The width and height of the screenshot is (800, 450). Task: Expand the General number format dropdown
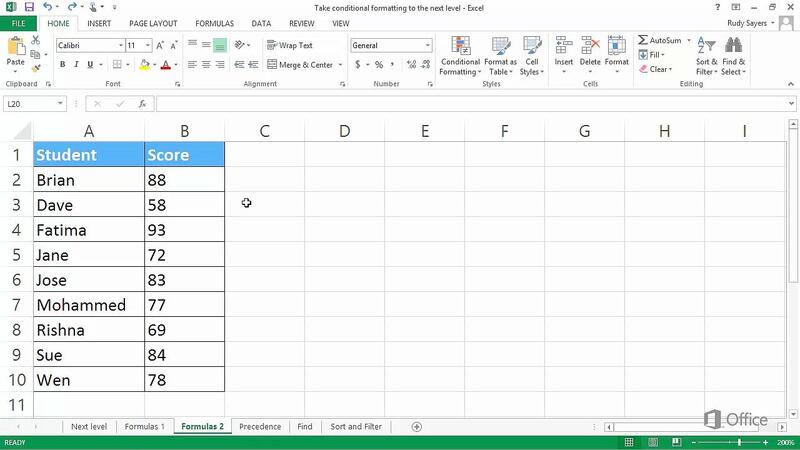tap(428, 45)
